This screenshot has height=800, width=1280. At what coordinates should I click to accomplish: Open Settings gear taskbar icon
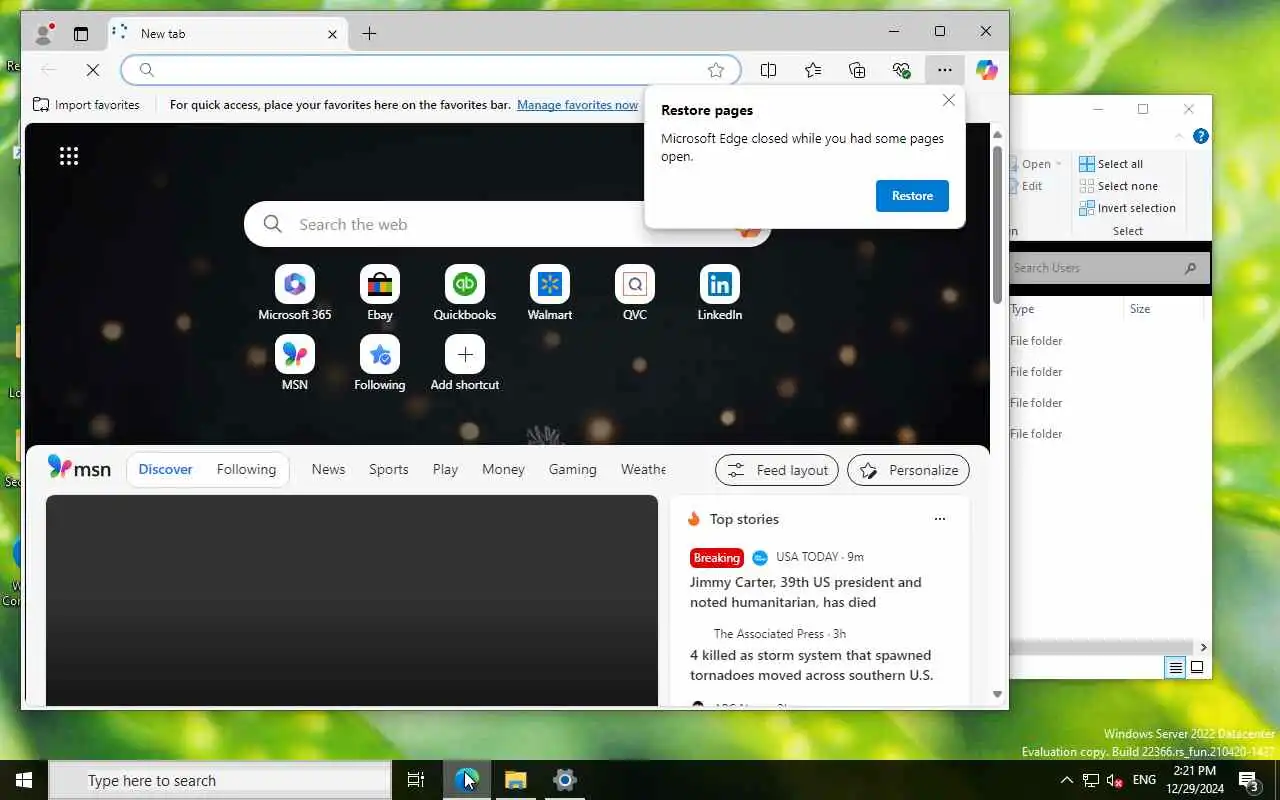(565, 780)
